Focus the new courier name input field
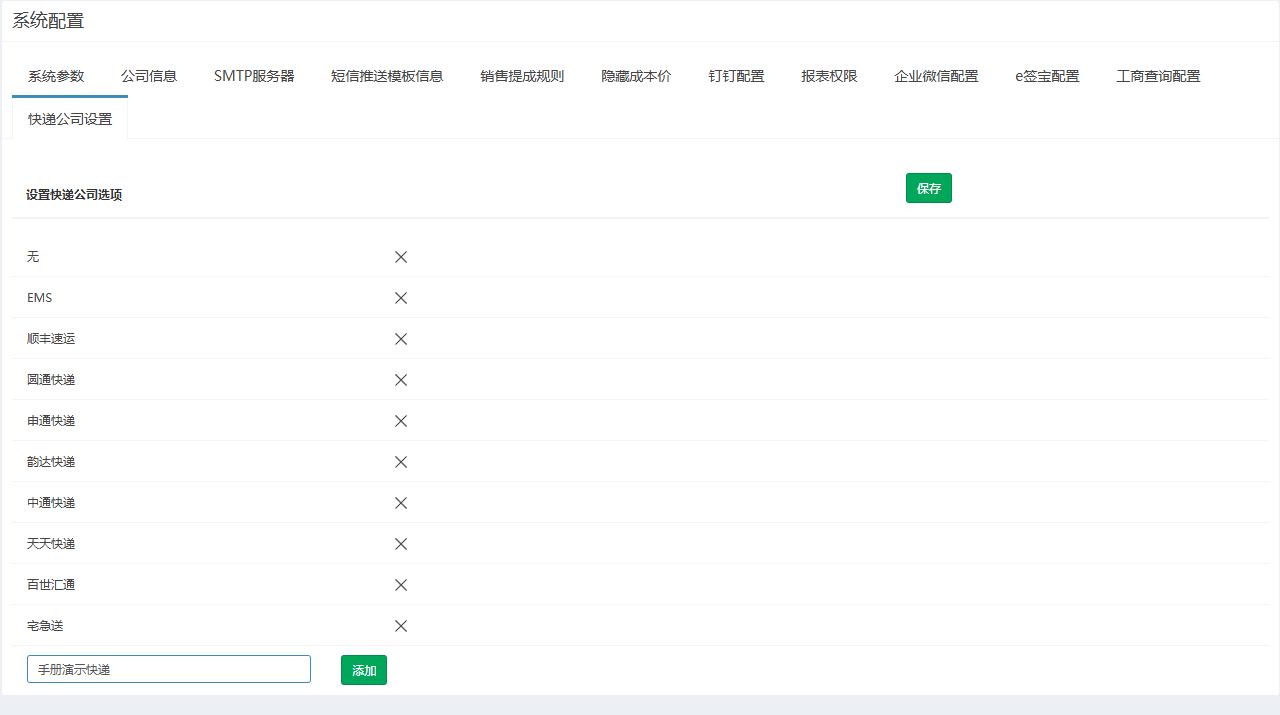The image size is (1280, 715). [x=169, y=669]
